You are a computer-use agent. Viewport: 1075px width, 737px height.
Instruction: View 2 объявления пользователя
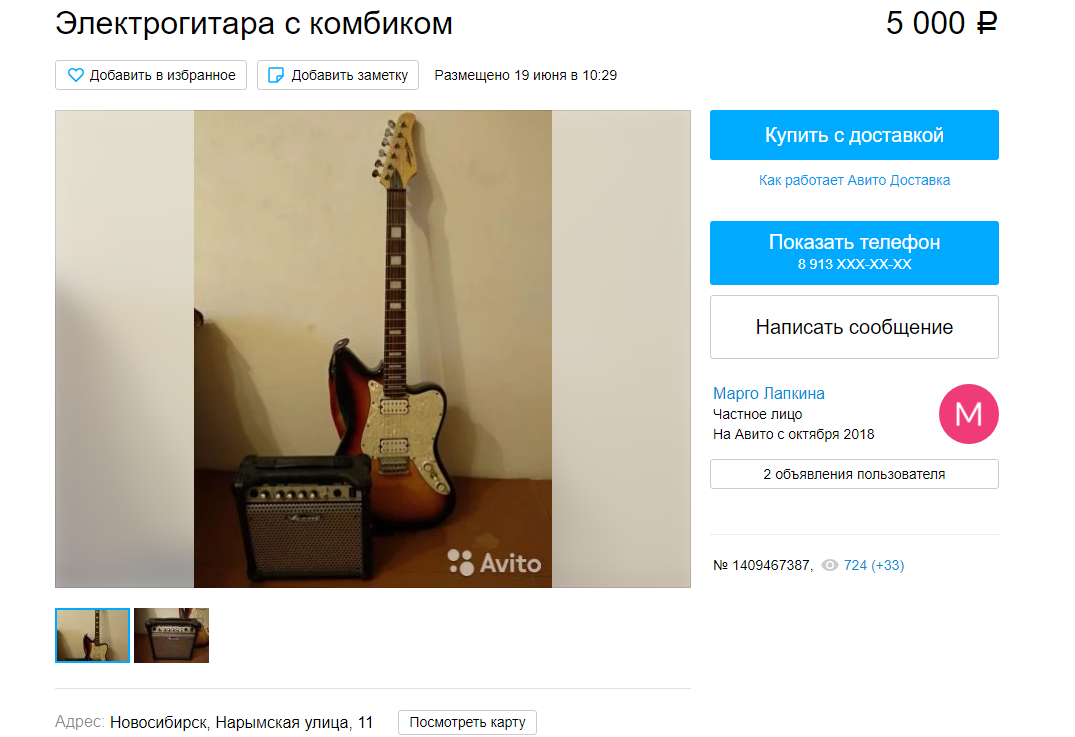(854, 474)
